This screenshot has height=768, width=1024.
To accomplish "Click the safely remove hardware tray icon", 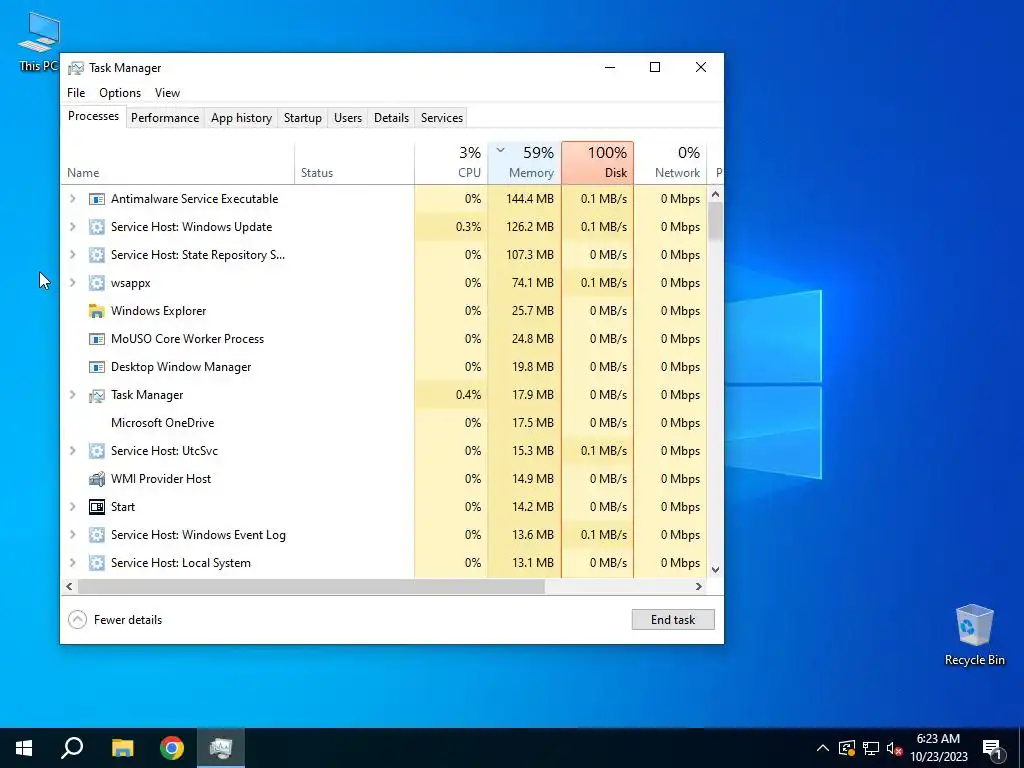I will pos(846,748).
